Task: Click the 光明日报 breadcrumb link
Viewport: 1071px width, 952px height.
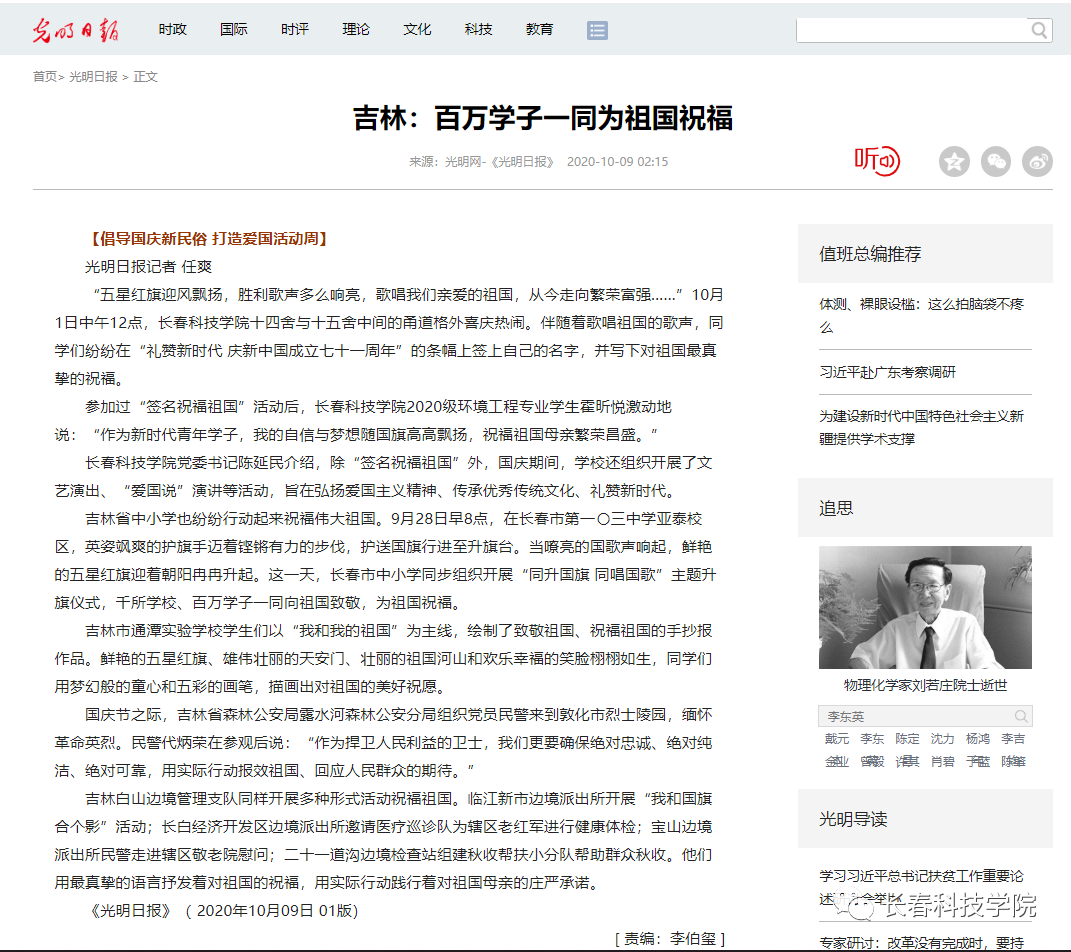Action: tap(93, 77)
